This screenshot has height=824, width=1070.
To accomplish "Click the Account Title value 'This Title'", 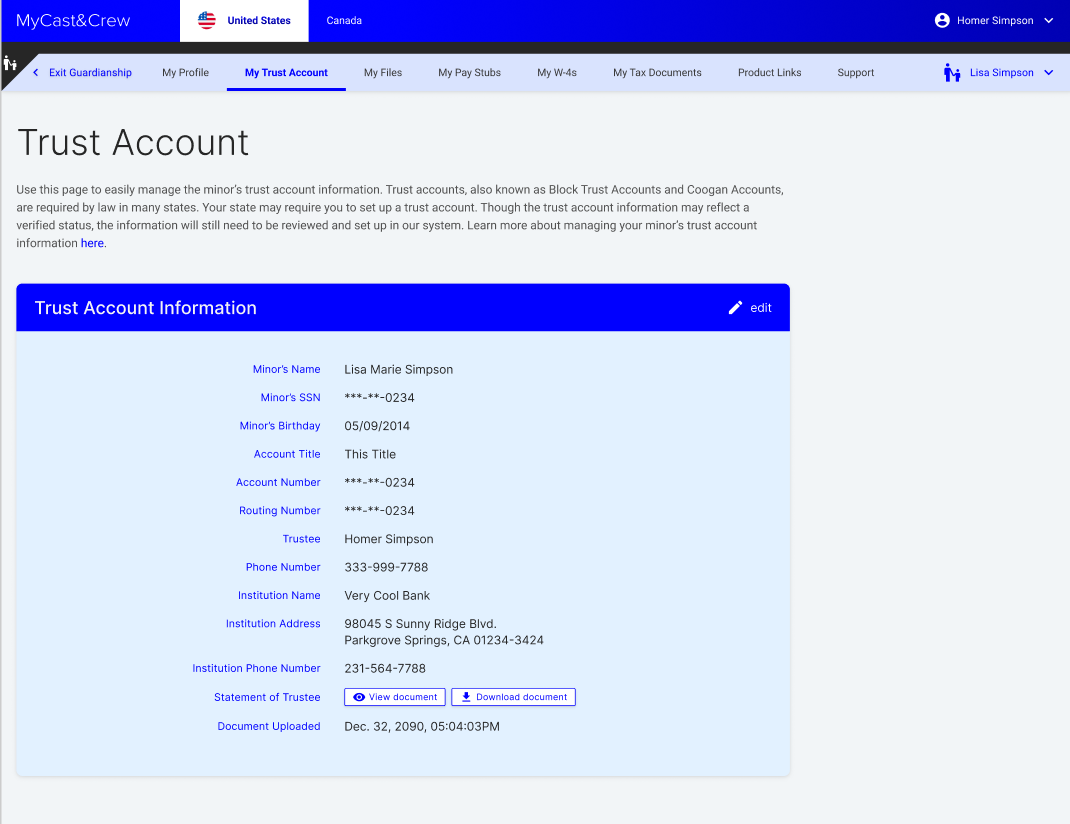I will click(370, 454).
